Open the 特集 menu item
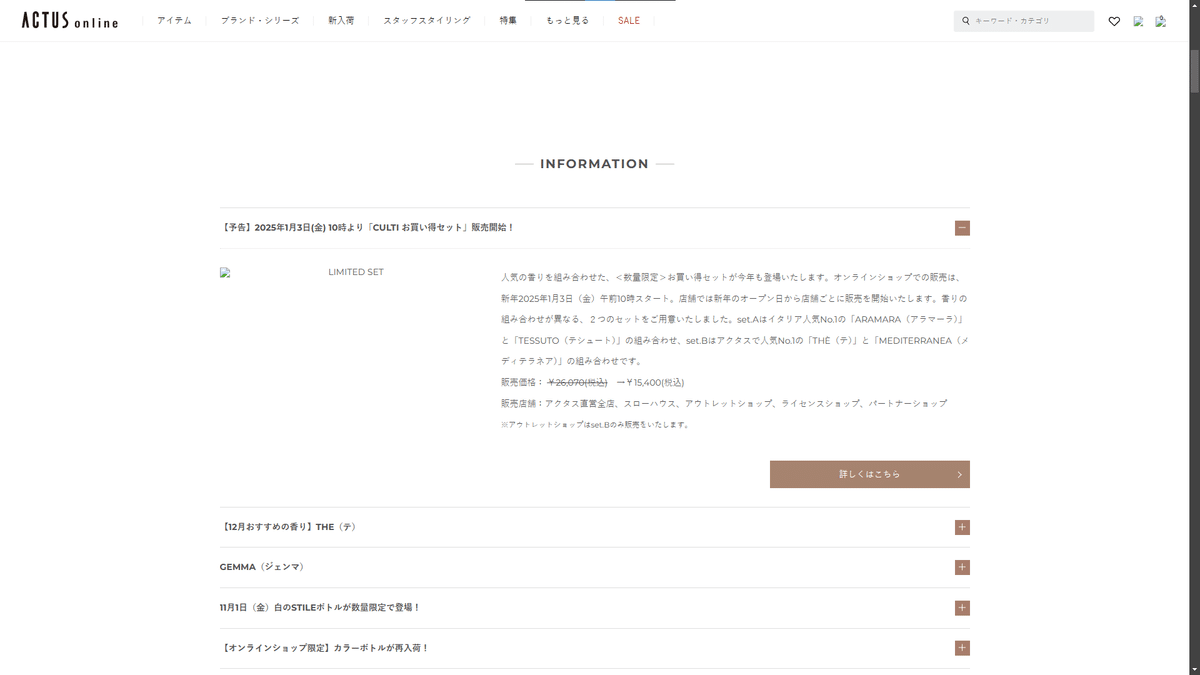 point(508,20)
